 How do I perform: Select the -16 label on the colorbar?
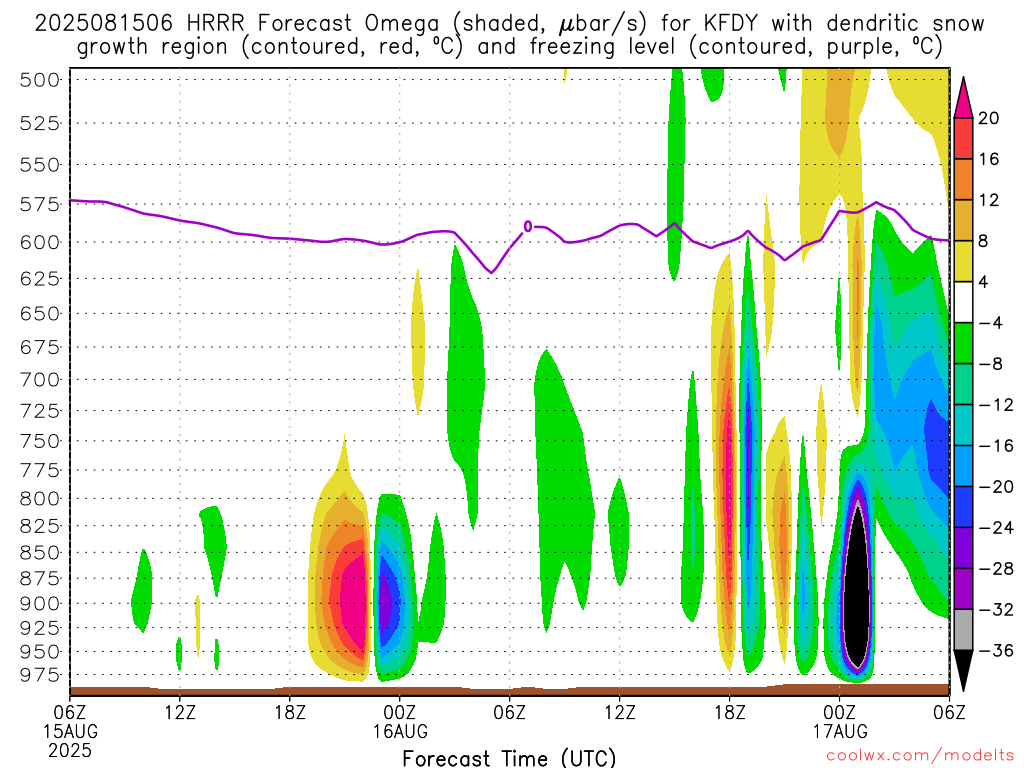[x=995, y=446]
